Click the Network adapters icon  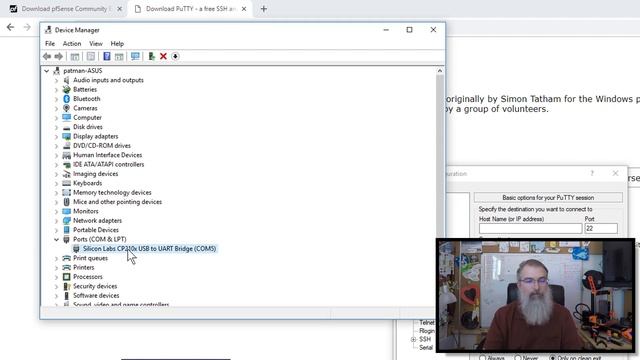pos(67,221)
